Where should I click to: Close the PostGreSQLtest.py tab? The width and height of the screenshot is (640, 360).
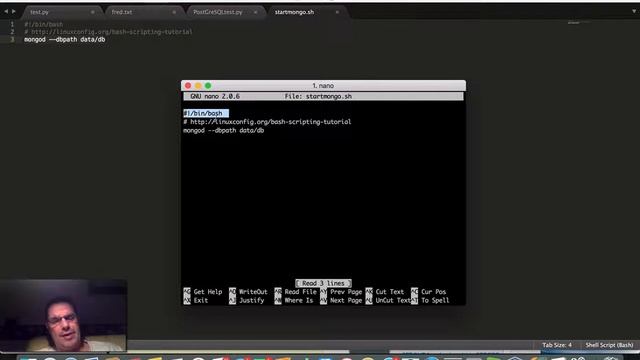coord(256,12)
